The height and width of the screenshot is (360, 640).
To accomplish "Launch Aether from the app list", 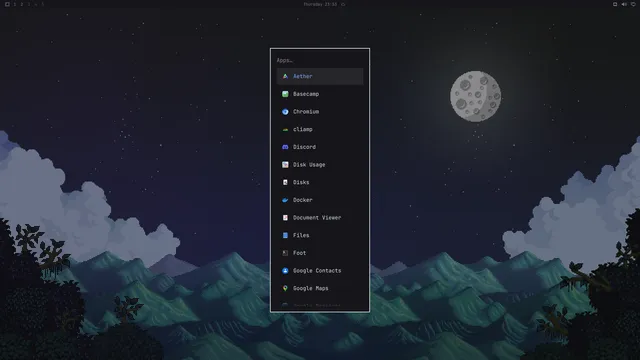I will (320, 76).
